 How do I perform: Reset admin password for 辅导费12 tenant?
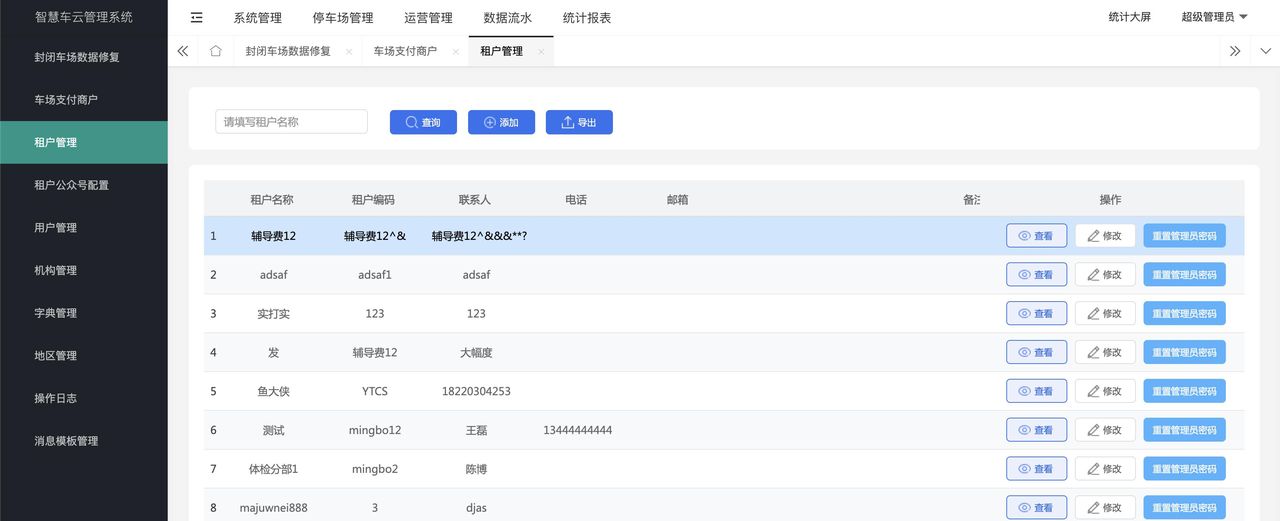(x=1184, y=236)
